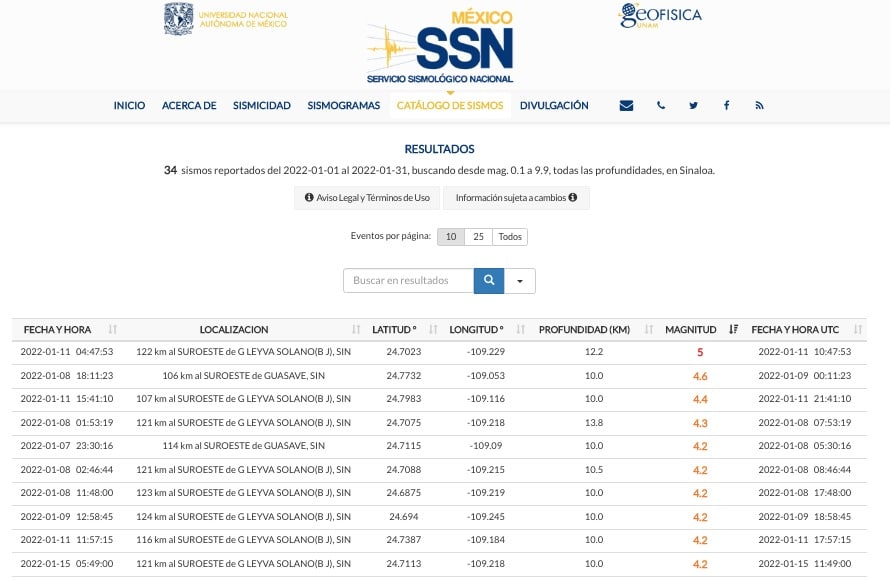Click depth value 10.5
890x580 pixels.
click(x=594, y=470)
